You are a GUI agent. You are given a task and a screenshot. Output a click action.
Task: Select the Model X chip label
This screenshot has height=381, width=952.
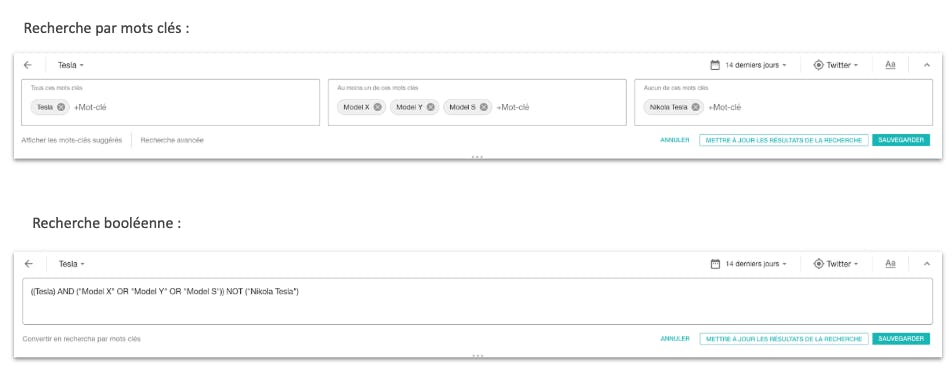[x=356, y=107]
